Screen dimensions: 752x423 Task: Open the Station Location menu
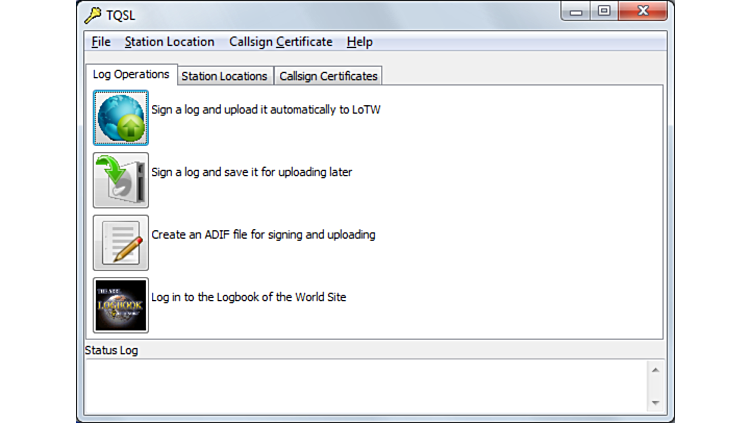(169, 42)
